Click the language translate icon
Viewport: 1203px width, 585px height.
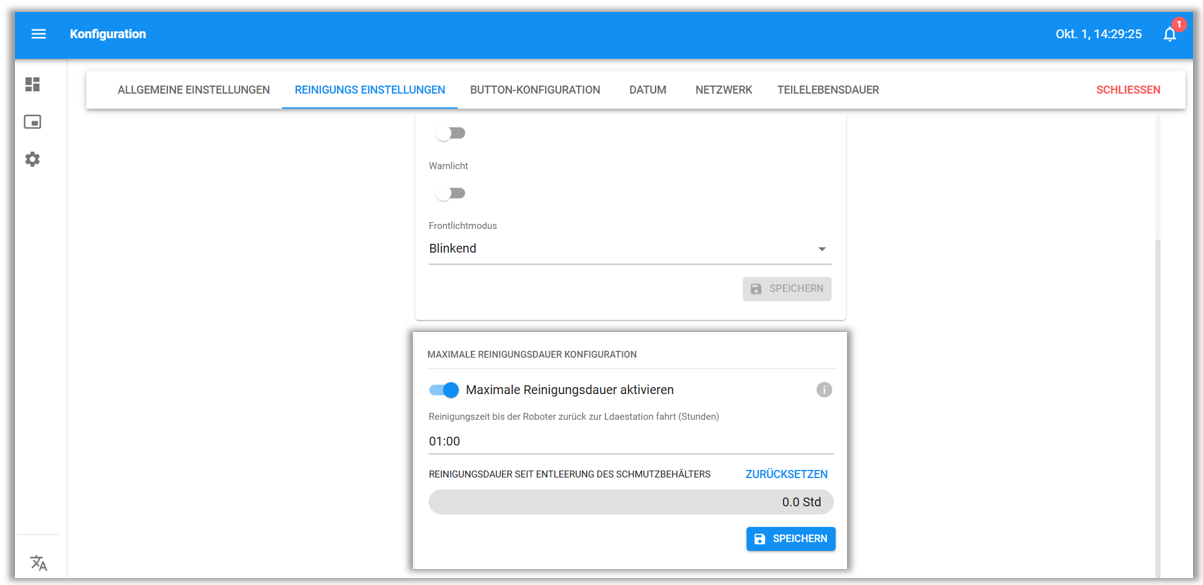[39, 562]
